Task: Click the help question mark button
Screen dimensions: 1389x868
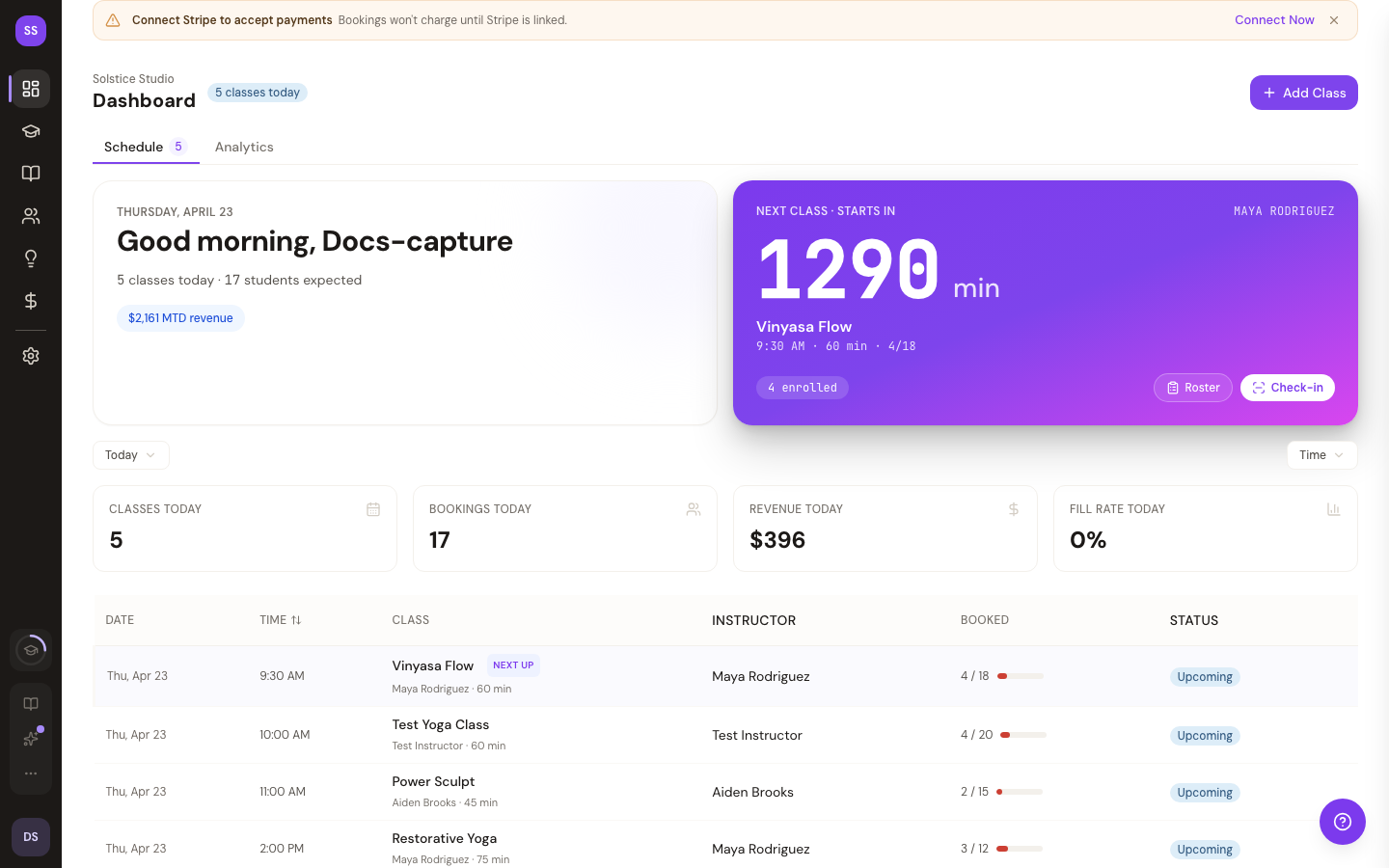Action: (1342, 822)
